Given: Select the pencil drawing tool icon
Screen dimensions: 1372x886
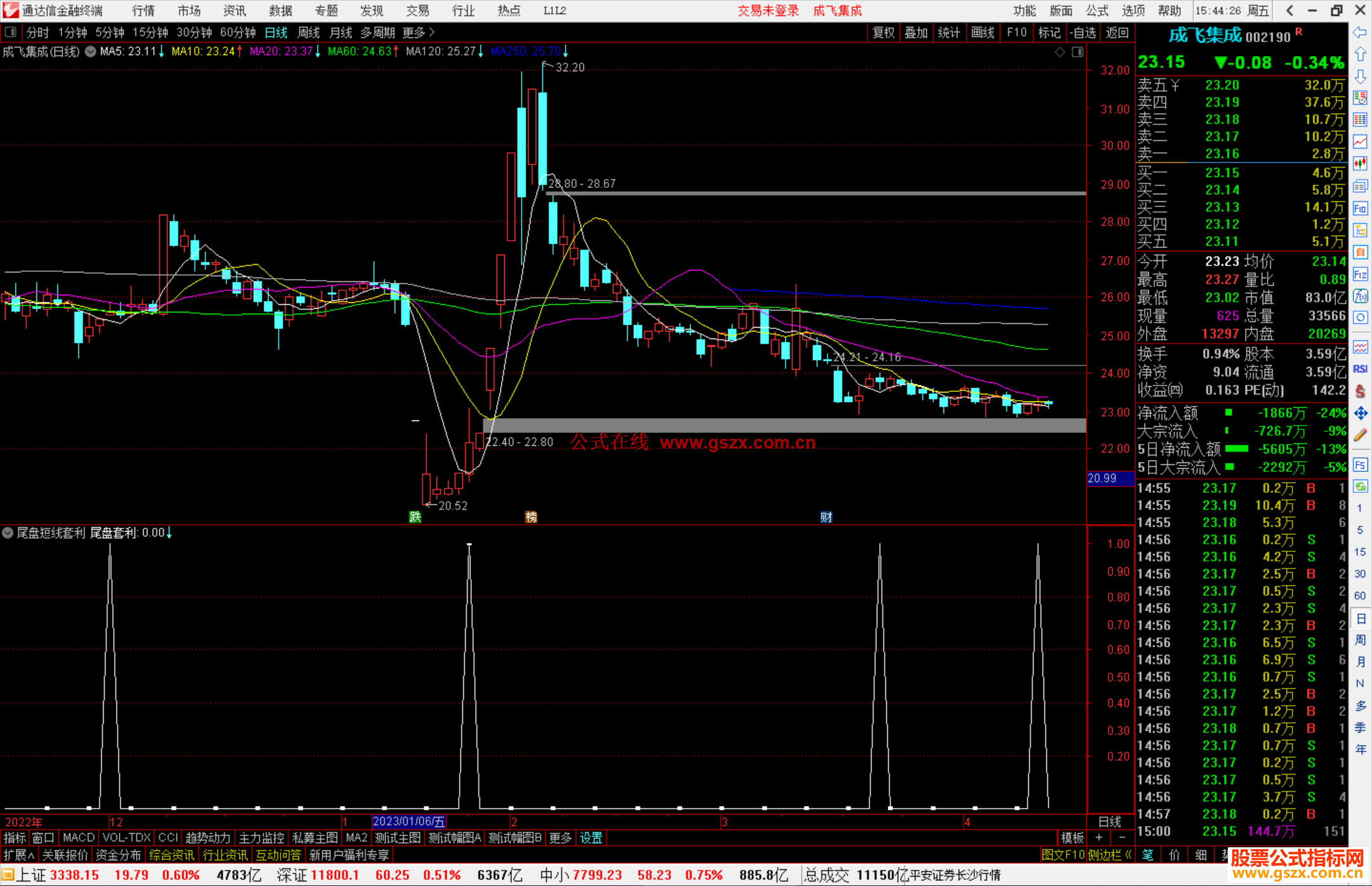Looking at the screenshot, I should pos(1360,435).
